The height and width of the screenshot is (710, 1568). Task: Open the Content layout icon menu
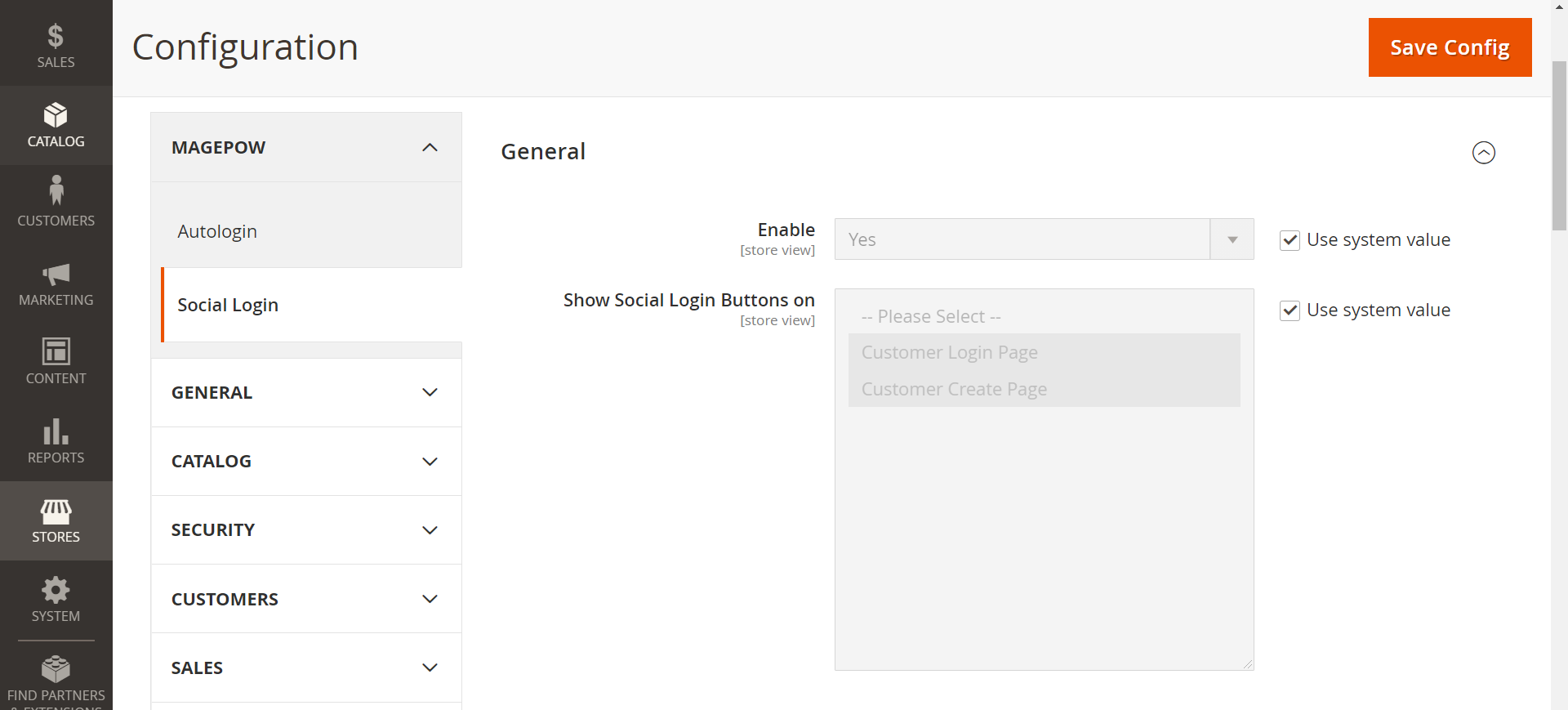(56, 361)
